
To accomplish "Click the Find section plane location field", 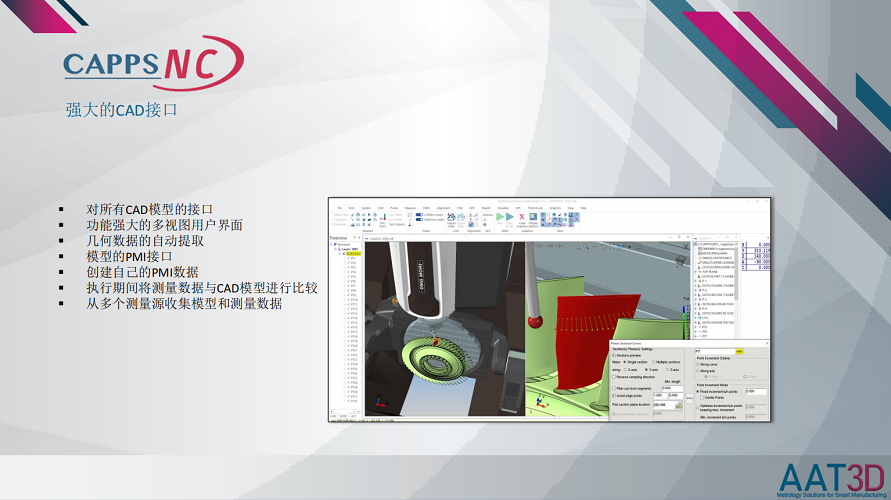I will (660, 405).
